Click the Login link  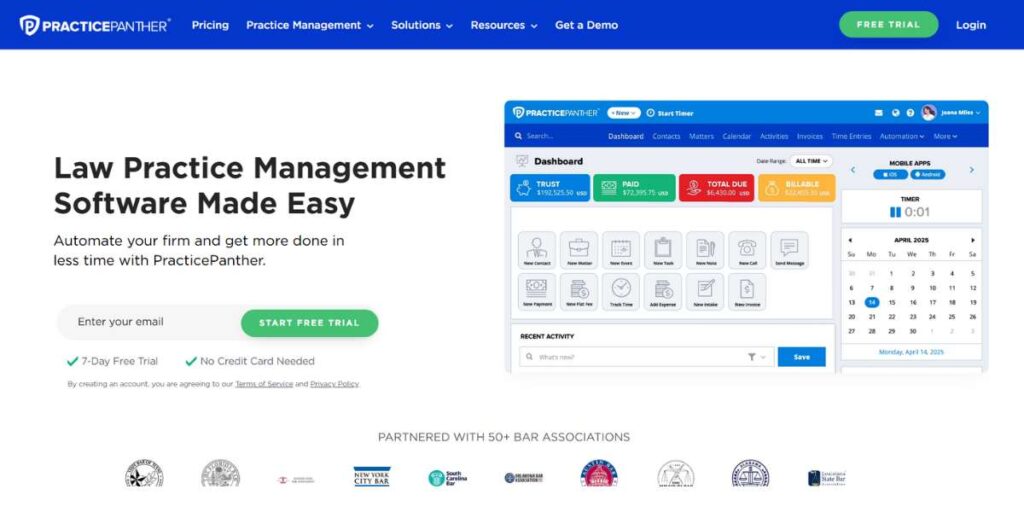point(971,25)
